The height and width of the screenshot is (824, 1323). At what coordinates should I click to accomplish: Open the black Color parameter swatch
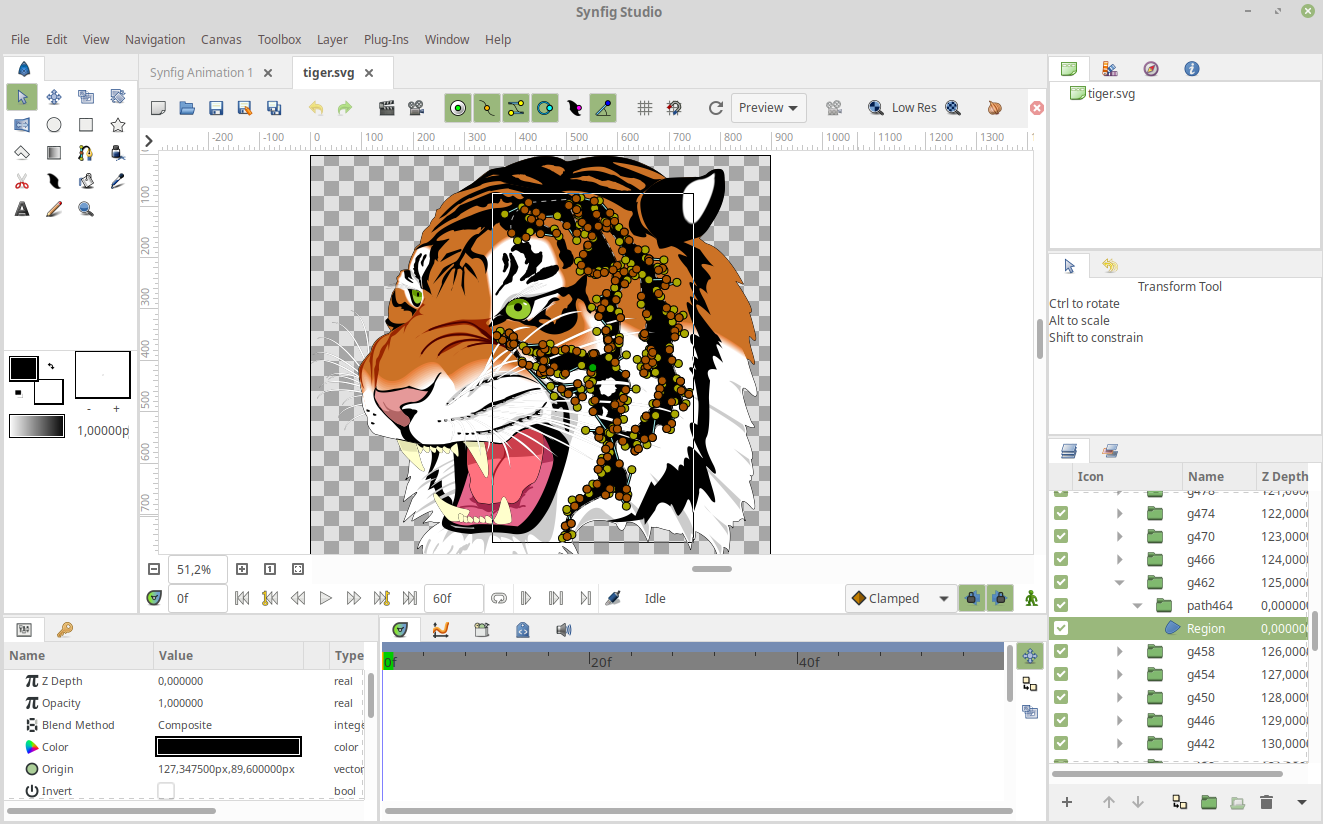[x=228, y=747]
